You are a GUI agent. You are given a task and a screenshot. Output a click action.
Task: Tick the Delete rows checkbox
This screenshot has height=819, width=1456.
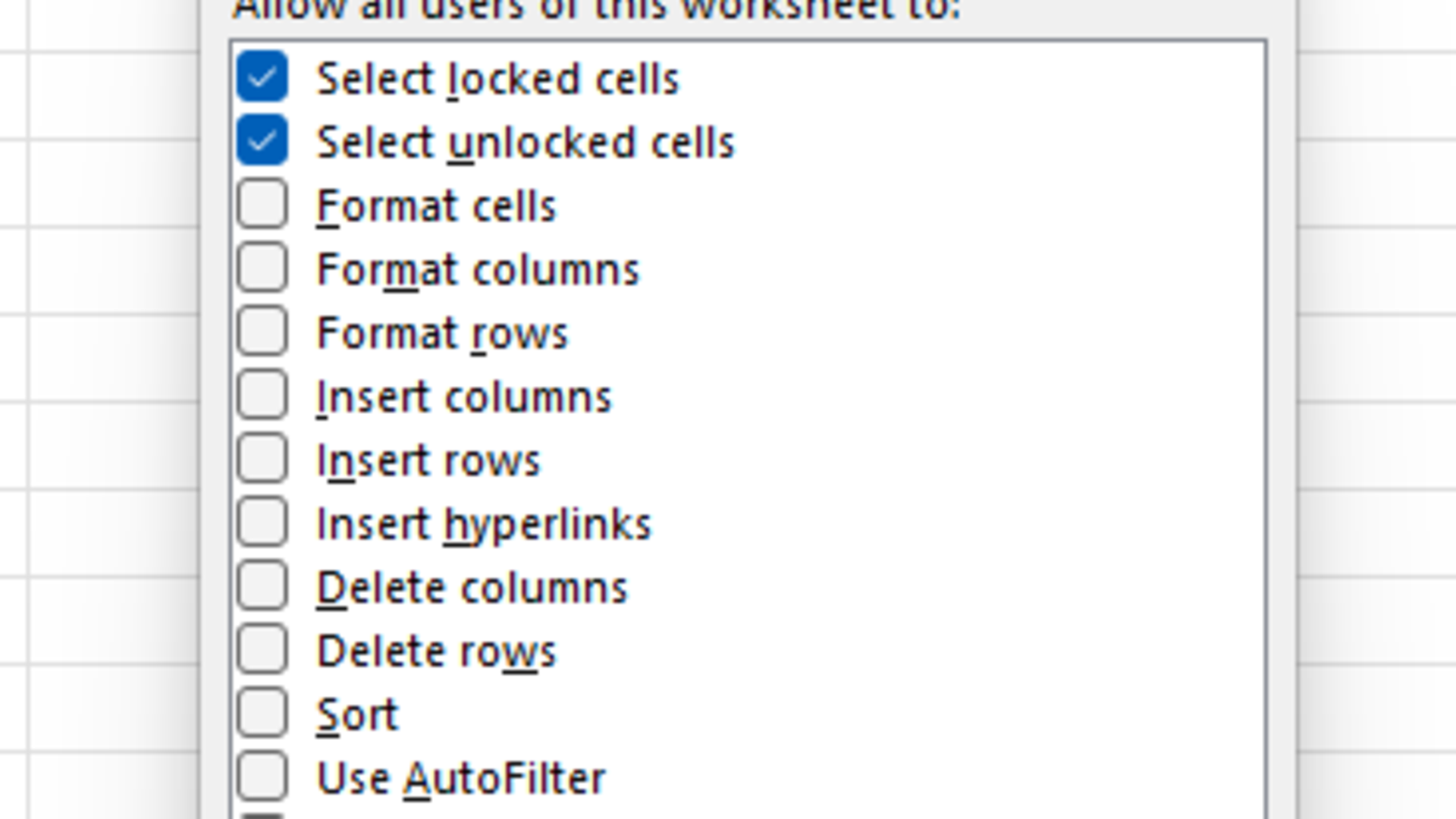pos(262,650)
